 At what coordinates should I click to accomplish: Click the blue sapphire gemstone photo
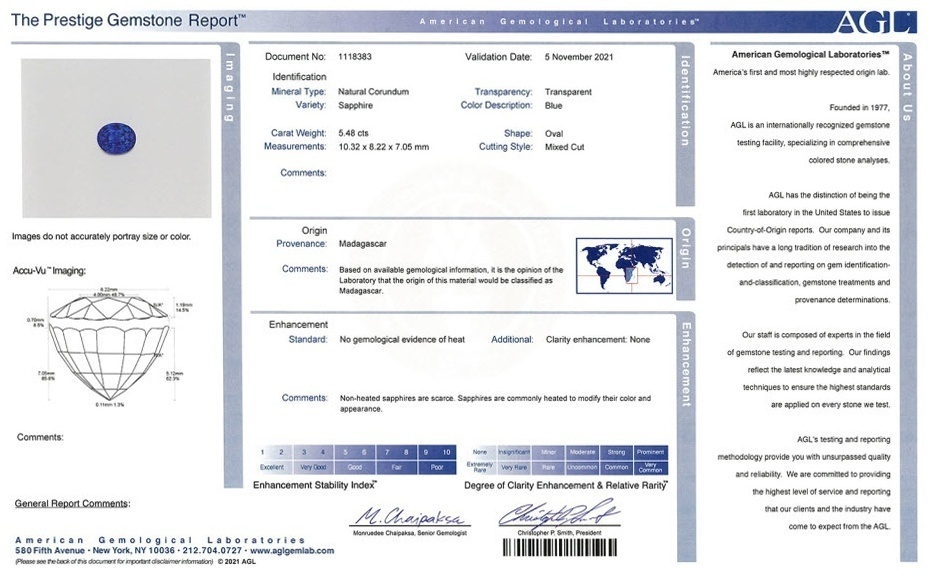[x=115, y=137]
